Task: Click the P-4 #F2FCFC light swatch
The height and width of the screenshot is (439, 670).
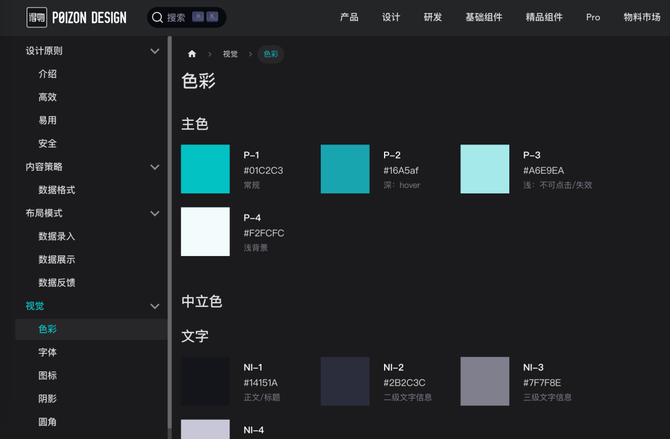Action: (x=205, y=231)
